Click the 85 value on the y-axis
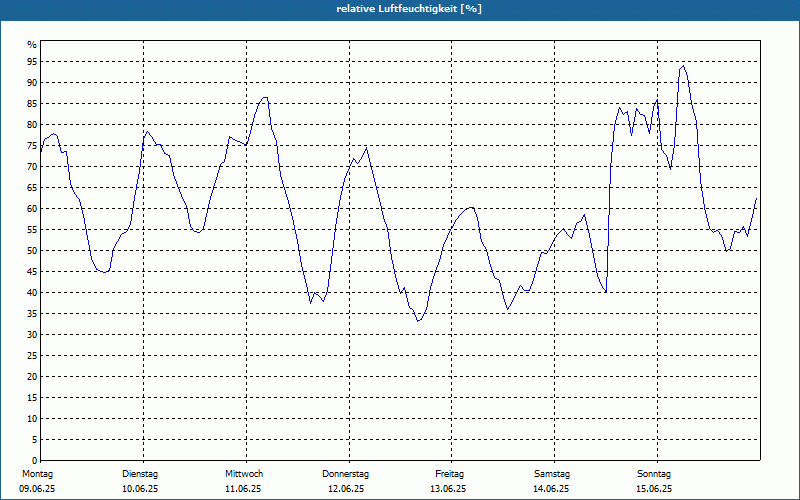The width and height of the screenshot is (800, 500). click(32, 104)
